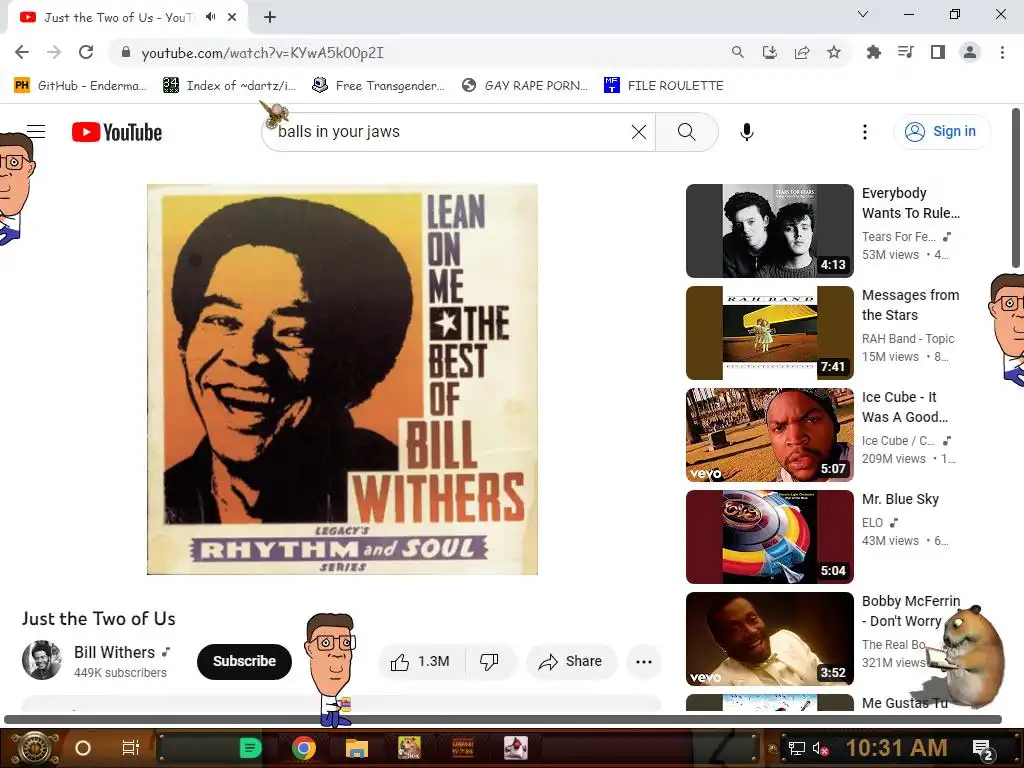Go back with the browser back arrow
The width and height of the screenshot is (1024, 768).
click(22, 52)
